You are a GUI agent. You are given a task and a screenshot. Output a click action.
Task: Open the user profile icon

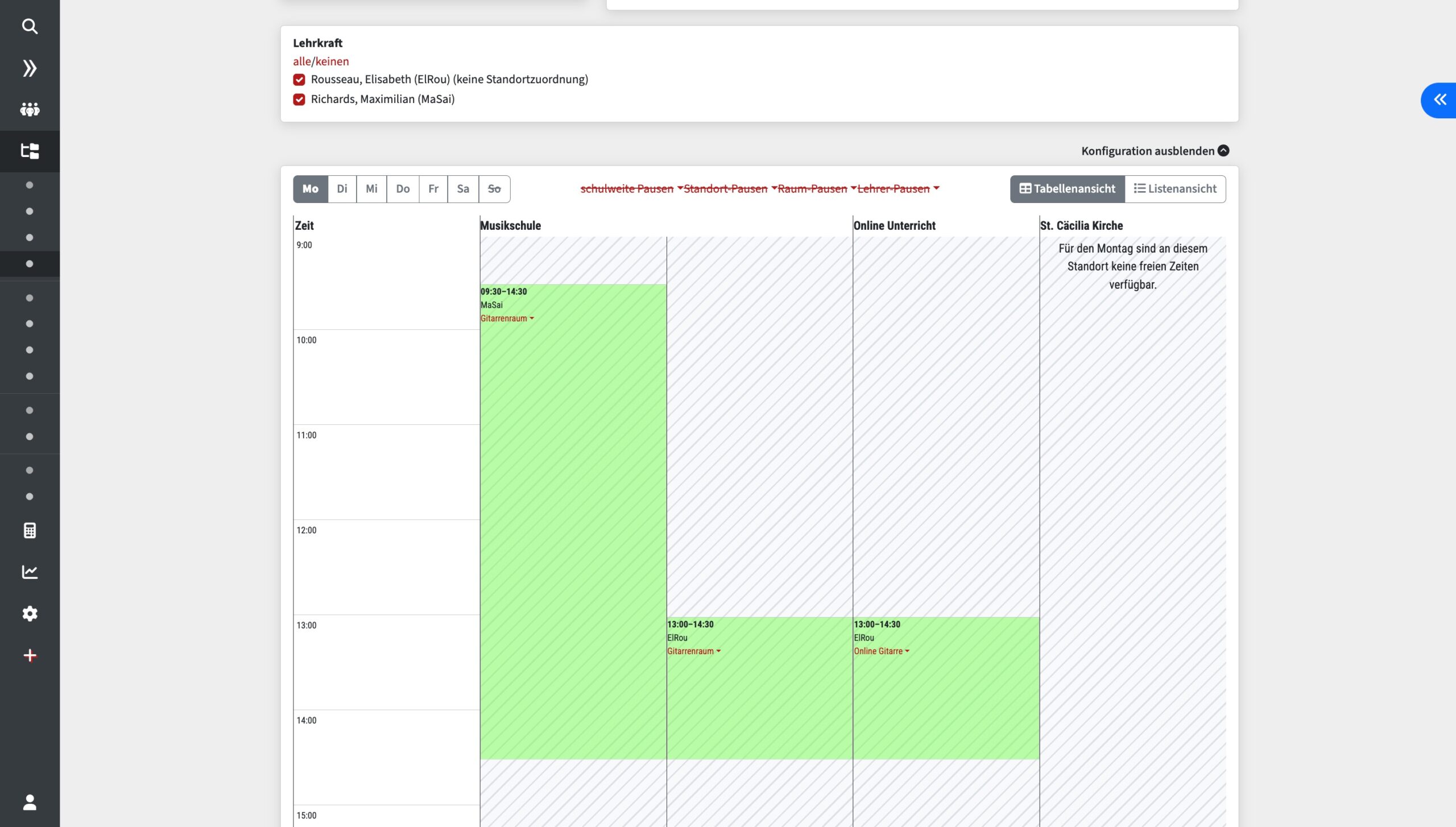point(30,802)
